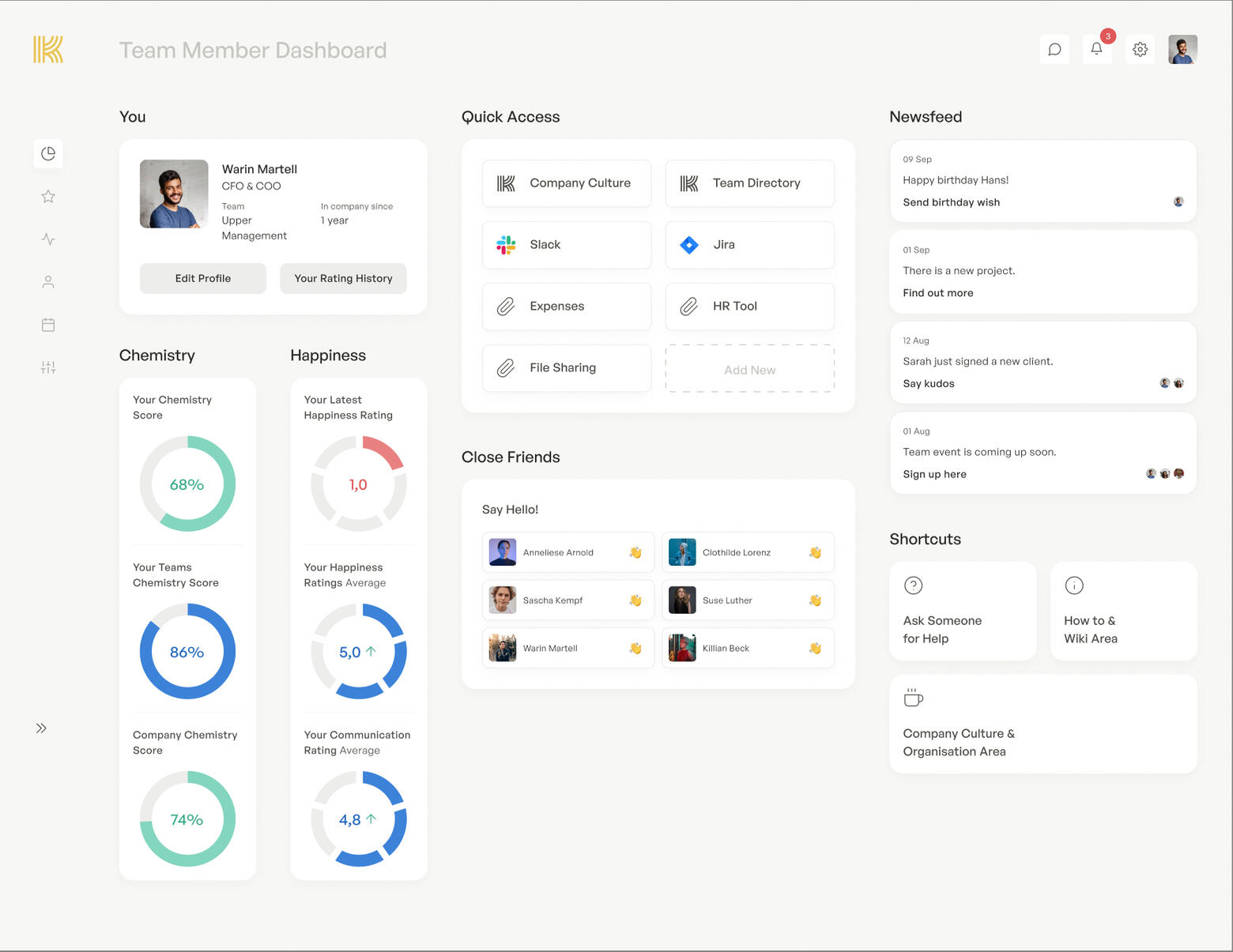Image resolution: width=1233 pixels, height=952 pixels.
Task: Add New quick access shortcut
Action: pos(749,370)
